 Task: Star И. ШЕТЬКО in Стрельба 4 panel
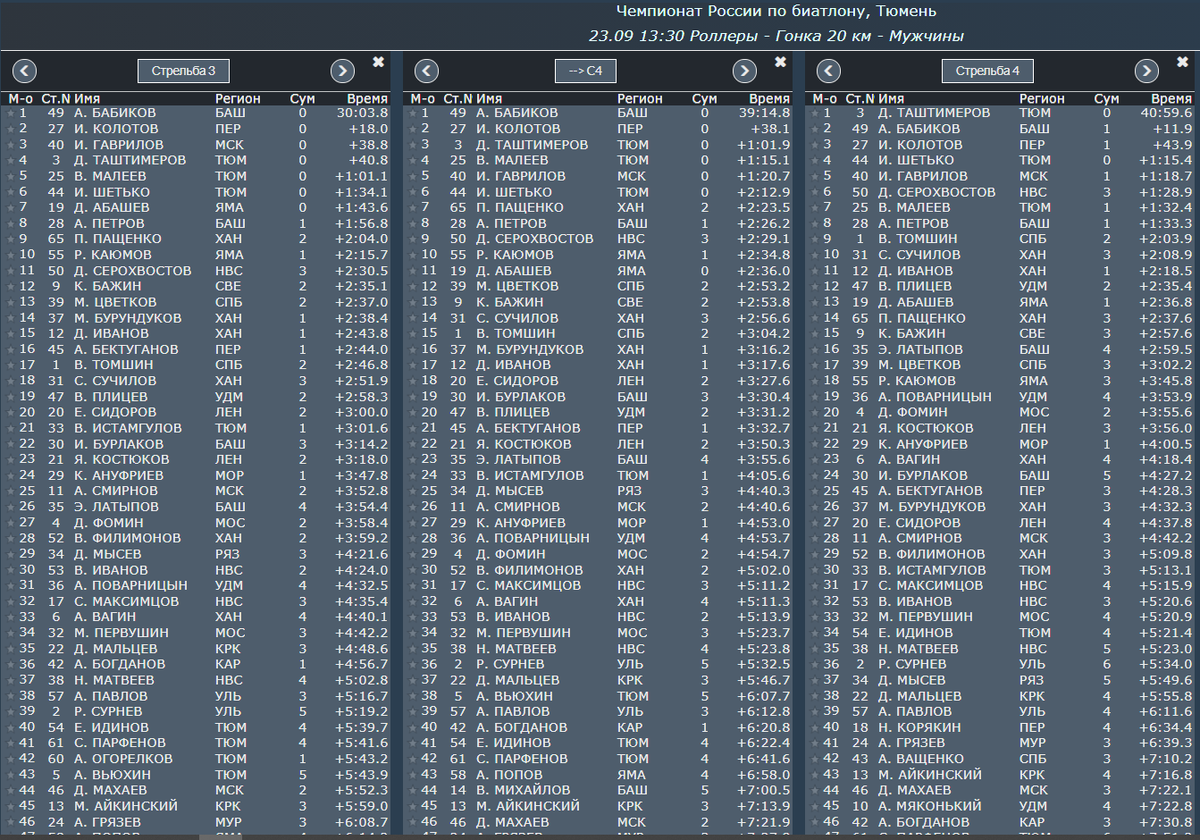(815, 161)
